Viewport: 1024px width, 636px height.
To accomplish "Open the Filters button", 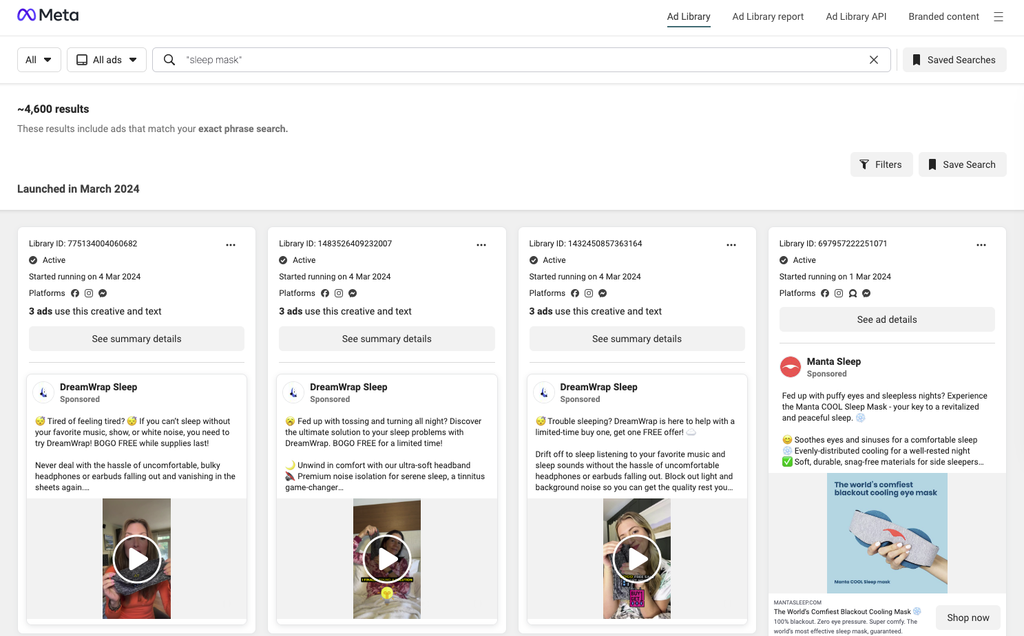I will (x=881, y=165).
